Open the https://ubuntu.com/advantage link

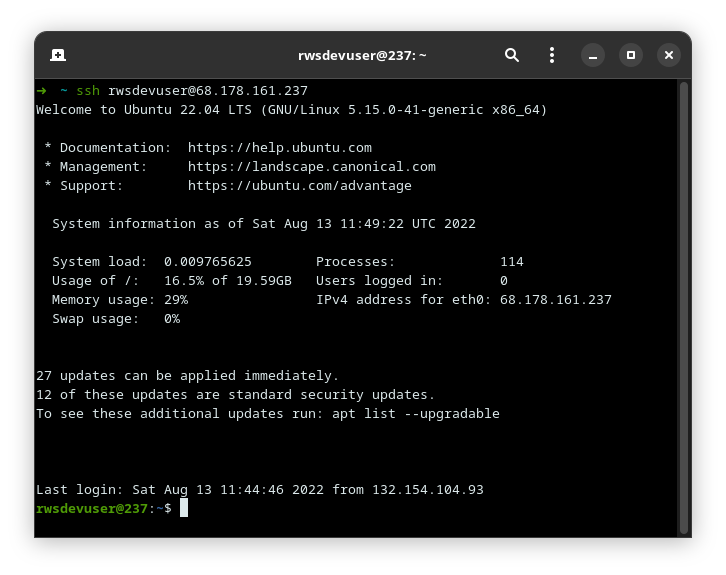300,186
